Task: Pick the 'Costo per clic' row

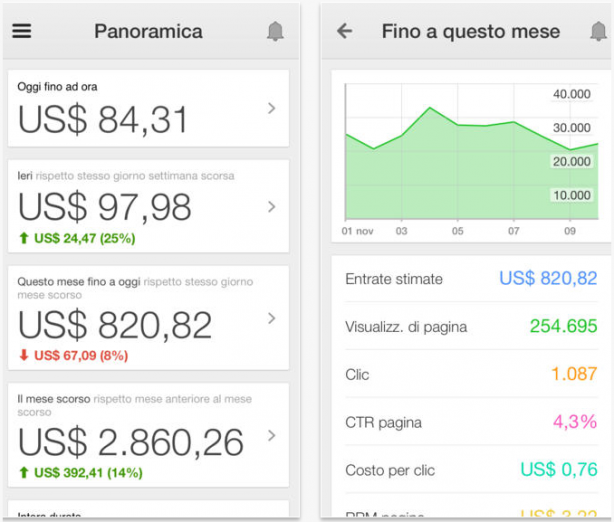Action: point(470,469)
